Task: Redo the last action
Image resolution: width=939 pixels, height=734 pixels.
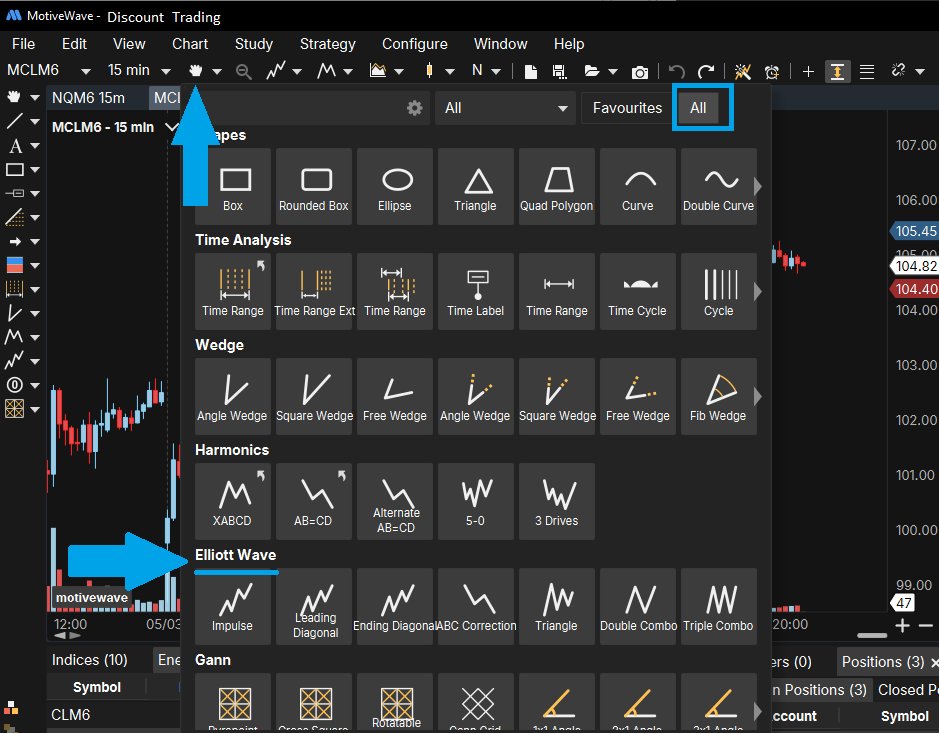Action: pos(706,72)
